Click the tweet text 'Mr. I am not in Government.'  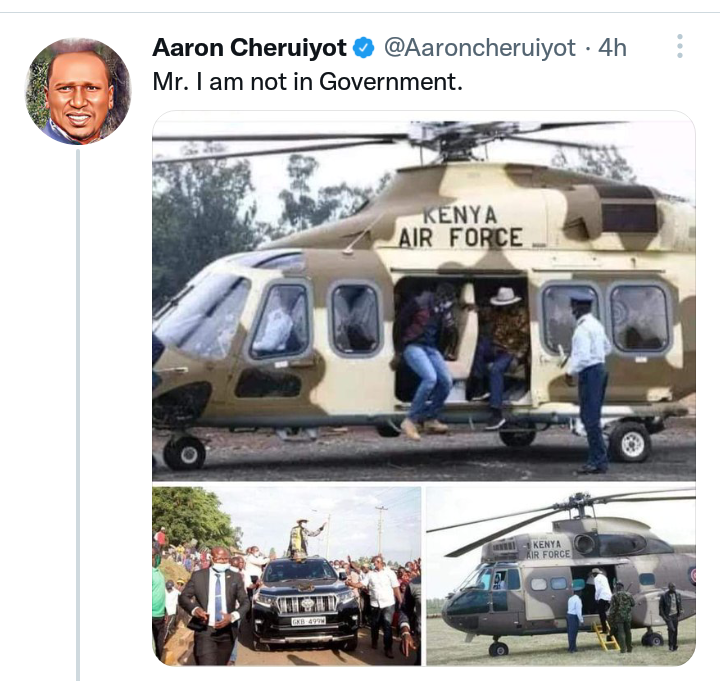click(x=308, y=82)
